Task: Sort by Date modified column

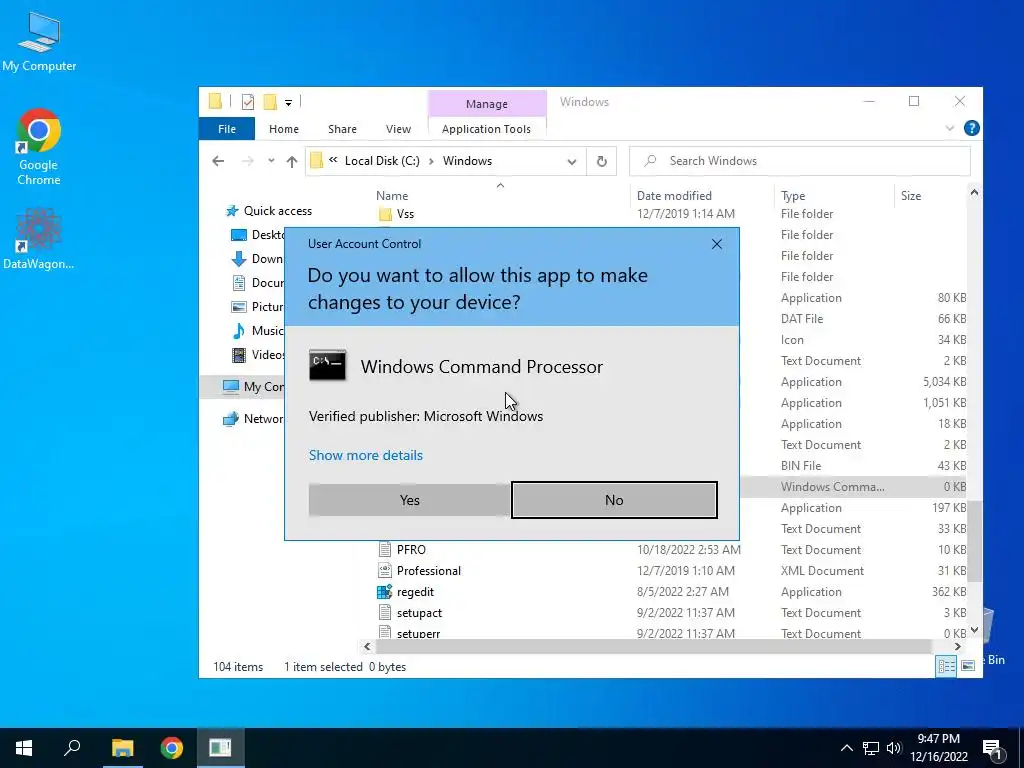Action: tap(674, 196)
